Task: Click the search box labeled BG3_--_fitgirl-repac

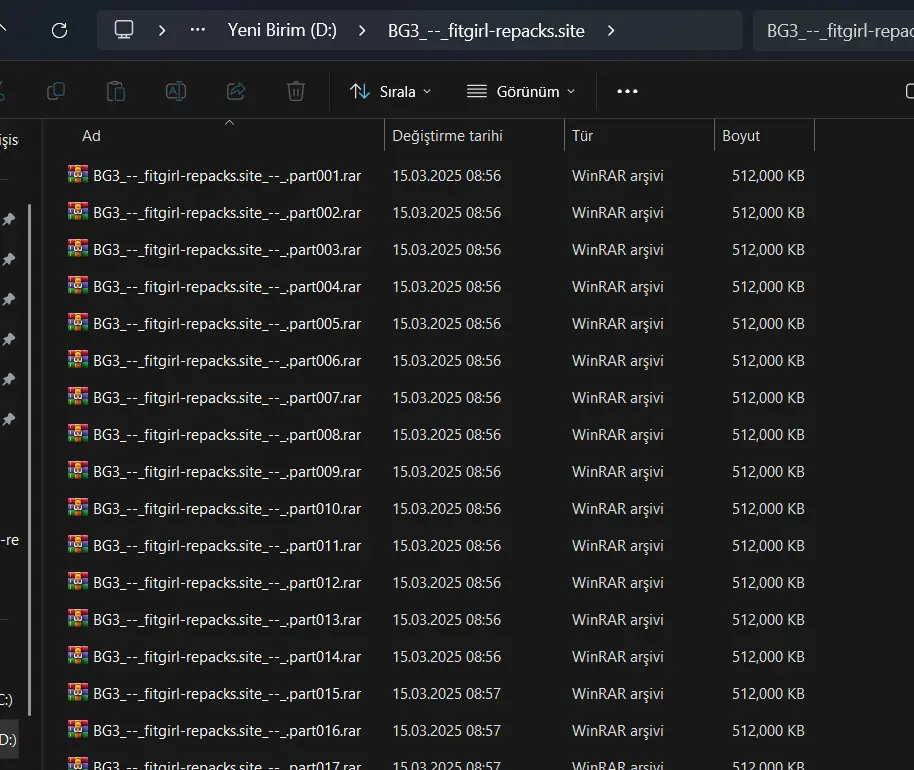Action: click(x=834, y=30)
